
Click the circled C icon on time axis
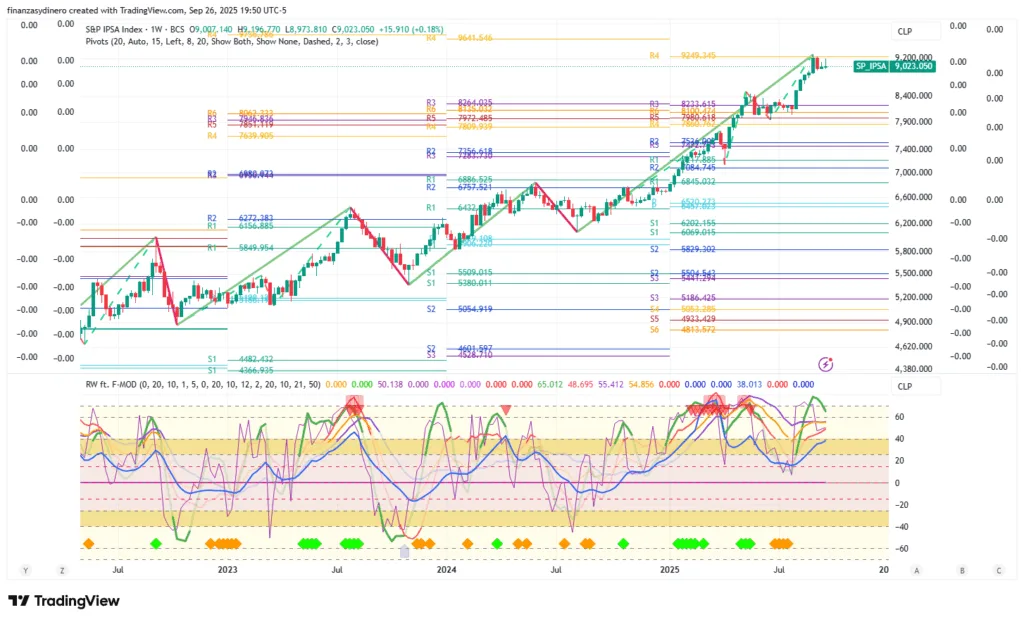(x=998, y=570)
